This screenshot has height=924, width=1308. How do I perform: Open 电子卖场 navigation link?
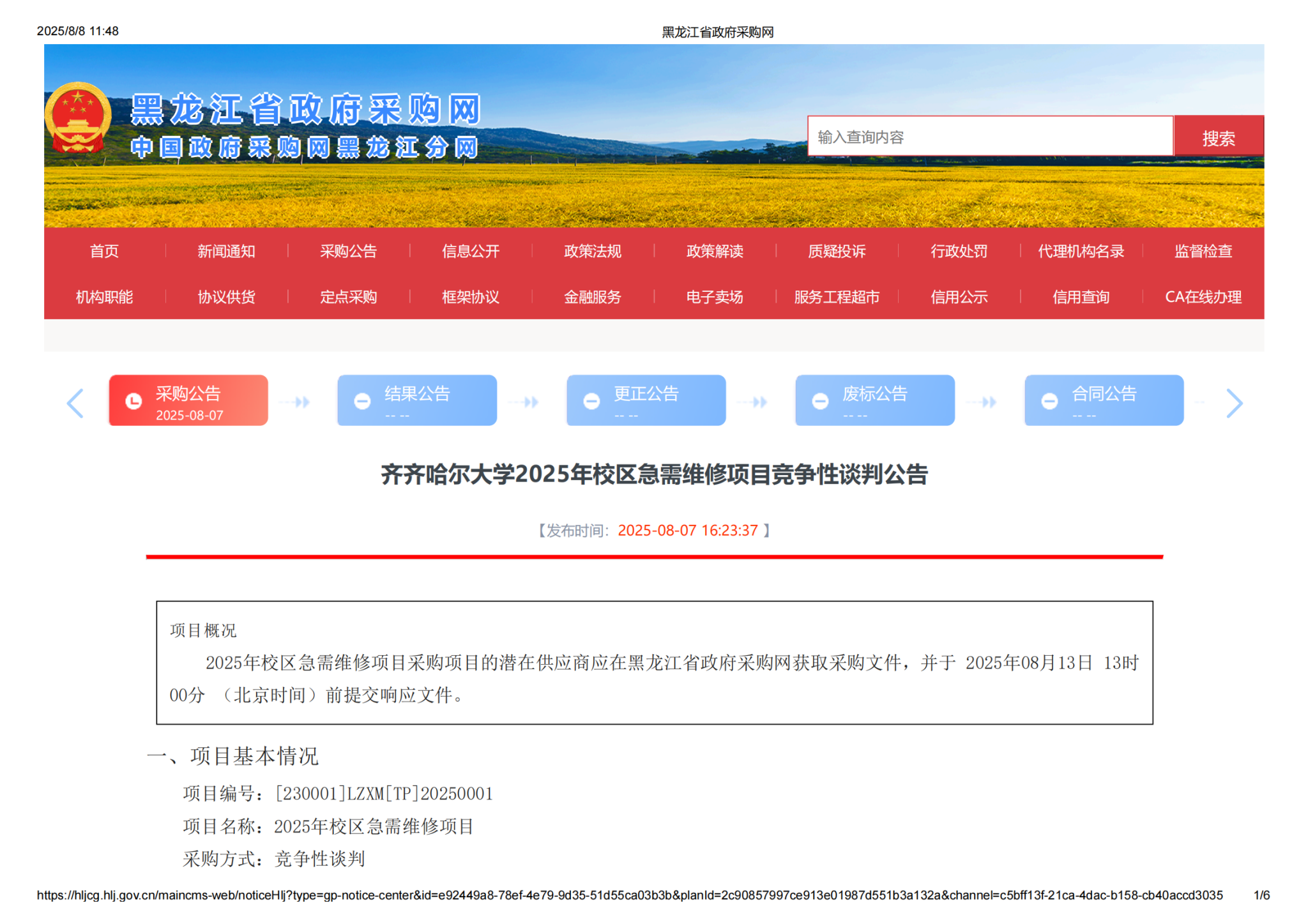point(714,297)
